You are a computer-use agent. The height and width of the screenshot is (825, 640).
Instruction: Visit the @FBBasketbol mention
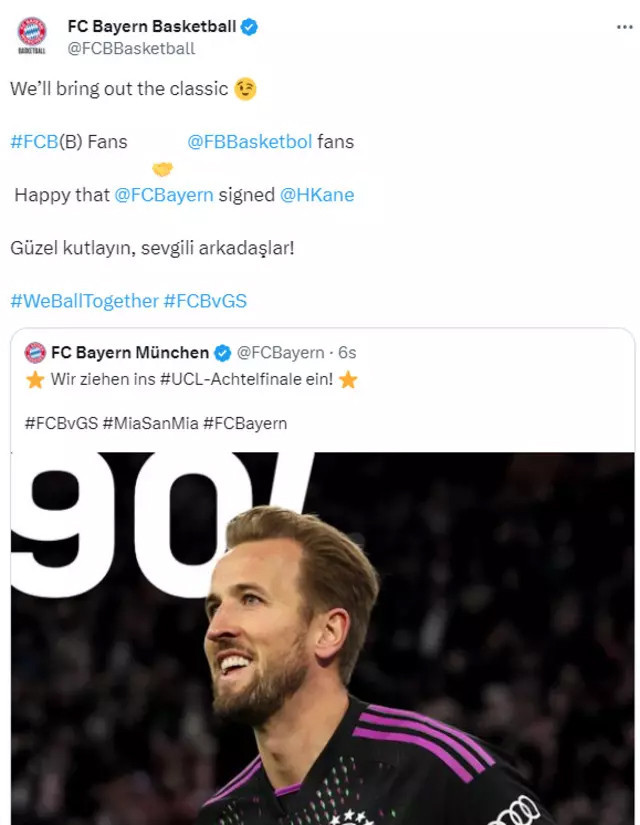pos(250,142)
